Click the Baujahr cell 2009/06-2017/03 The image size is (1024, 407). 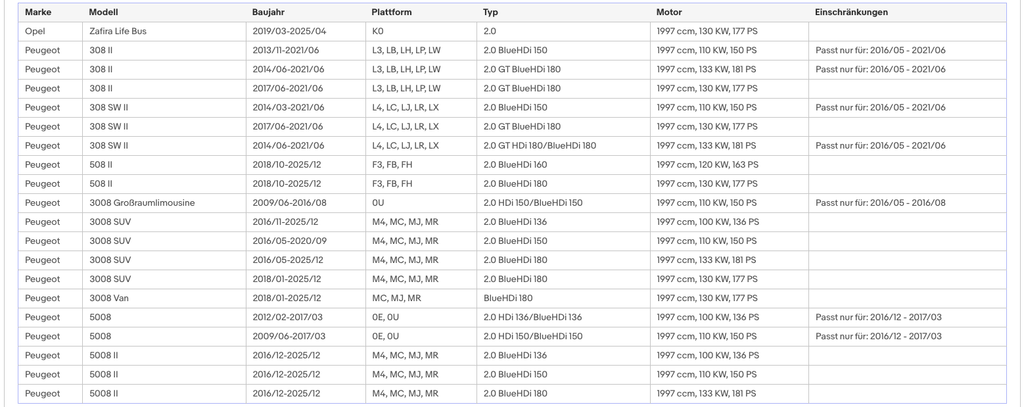(306, 336)
